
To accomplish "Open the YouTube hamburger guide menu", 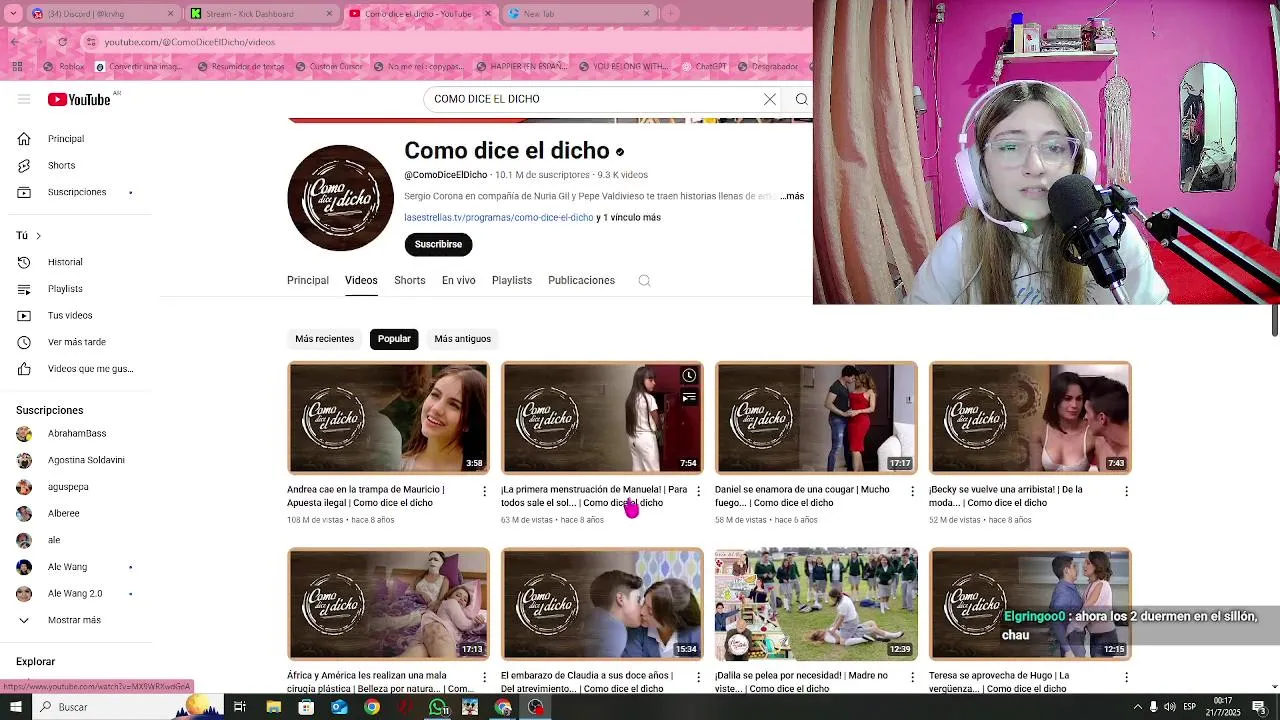I will 24,99.
